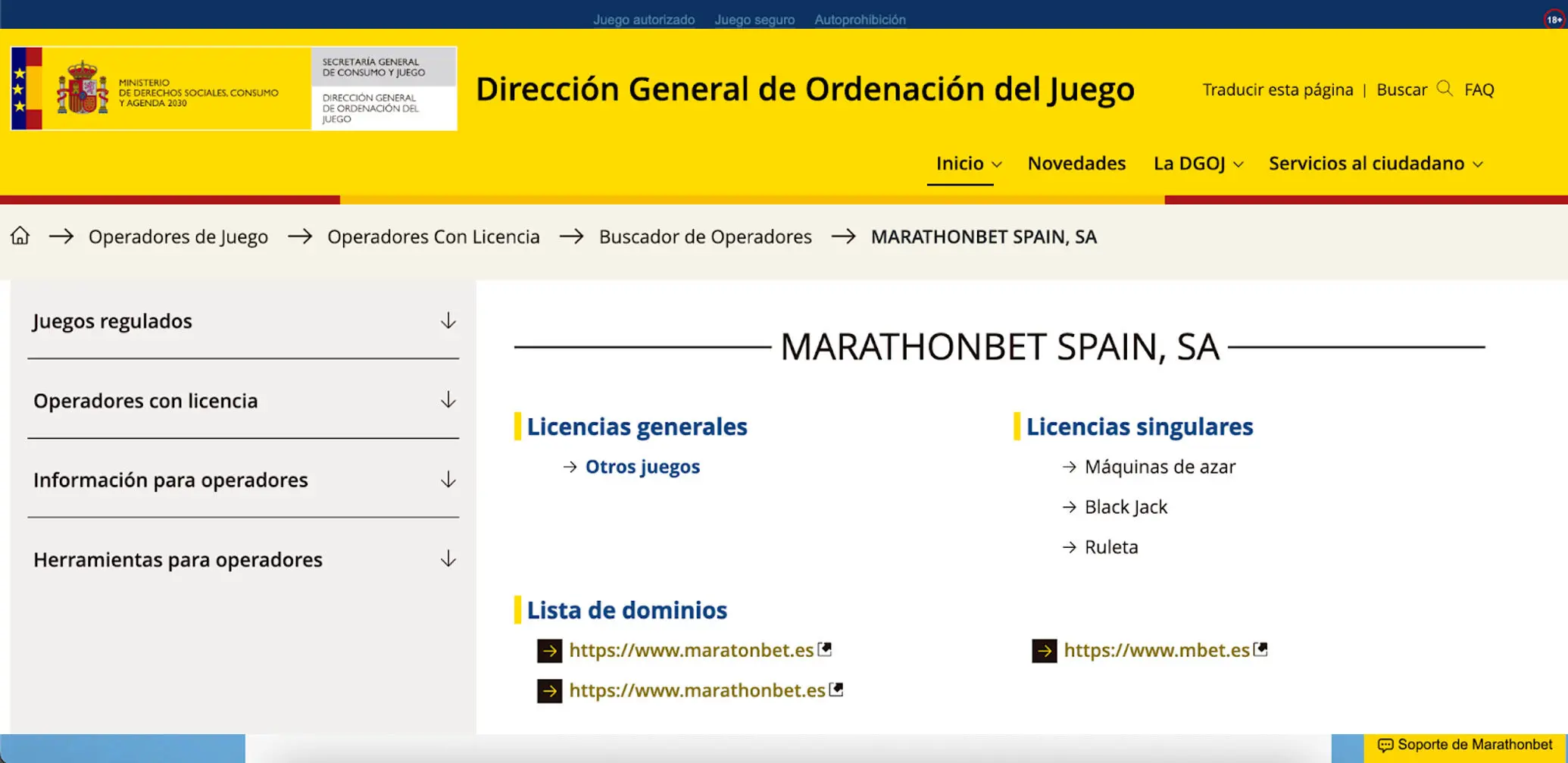Go to Buscador de Operadores via breadcrumb
Viewport: 1568px width, 763px height.
706,236
